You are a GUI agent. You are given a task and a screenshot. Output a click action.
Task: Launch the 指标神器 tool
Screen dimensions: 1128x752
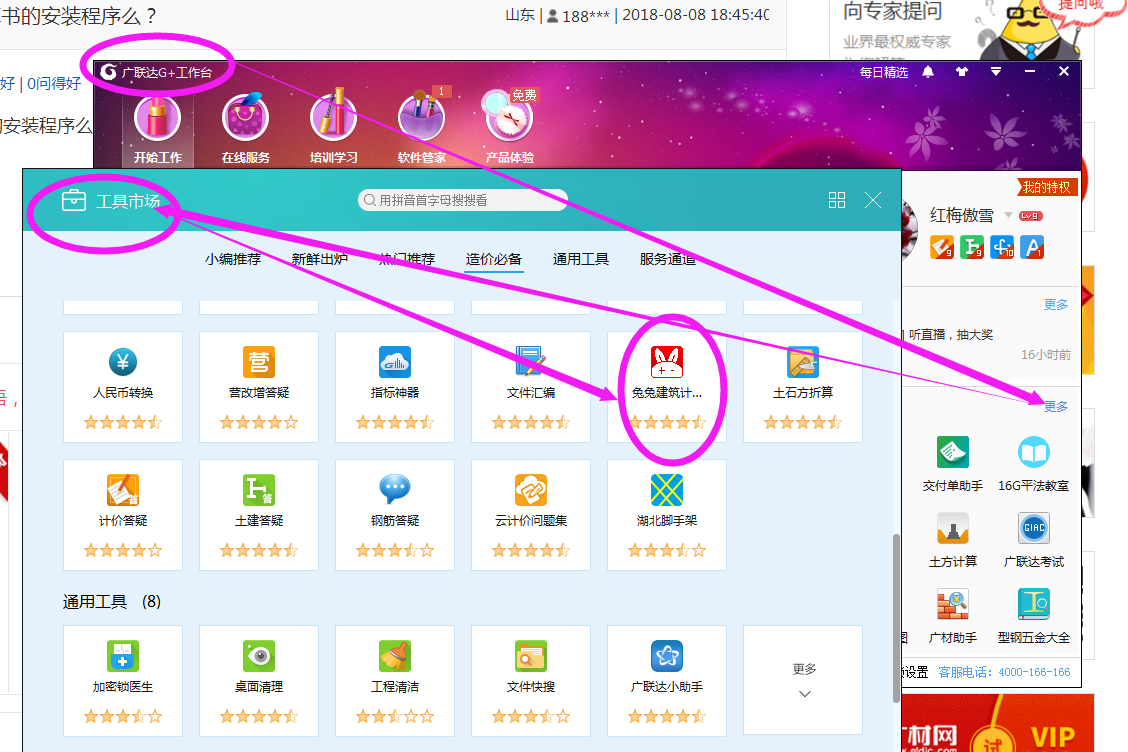coord(395,386)
